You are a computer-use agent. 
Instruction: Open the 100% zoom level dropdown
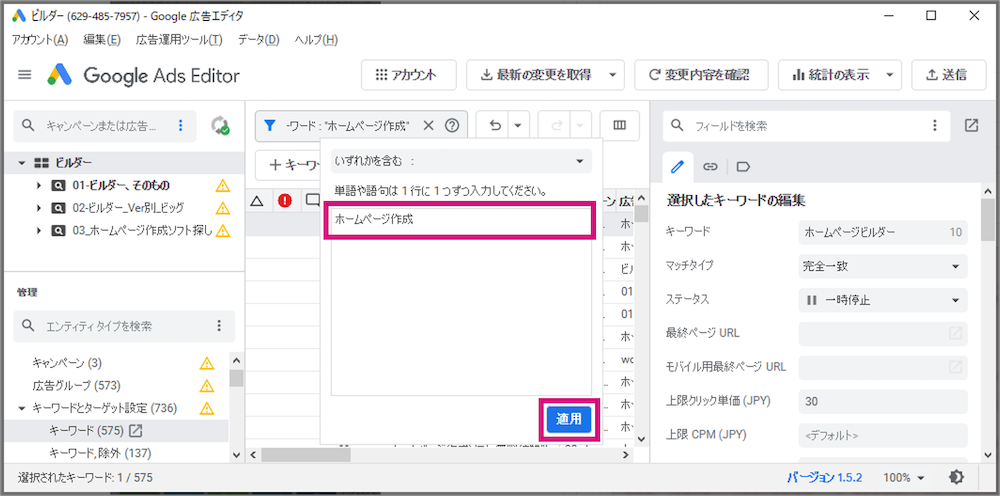[904, 477]
